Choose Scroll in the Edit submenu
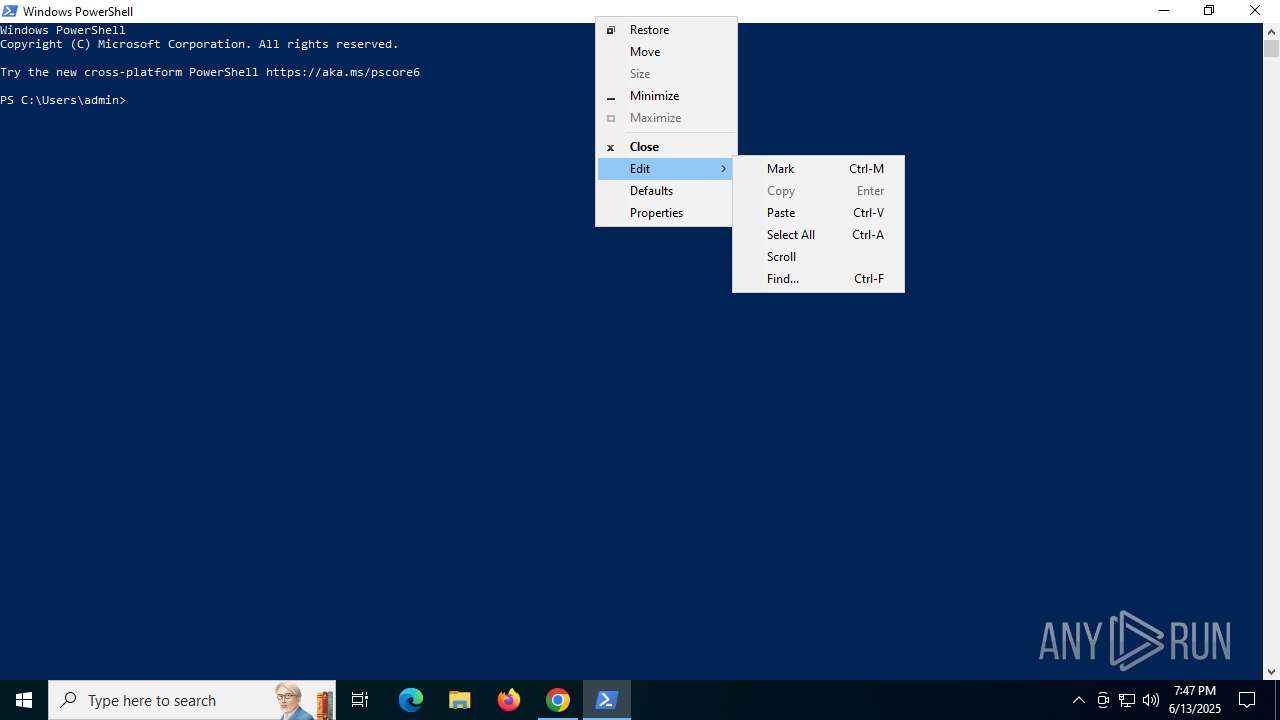 (818, 257)
